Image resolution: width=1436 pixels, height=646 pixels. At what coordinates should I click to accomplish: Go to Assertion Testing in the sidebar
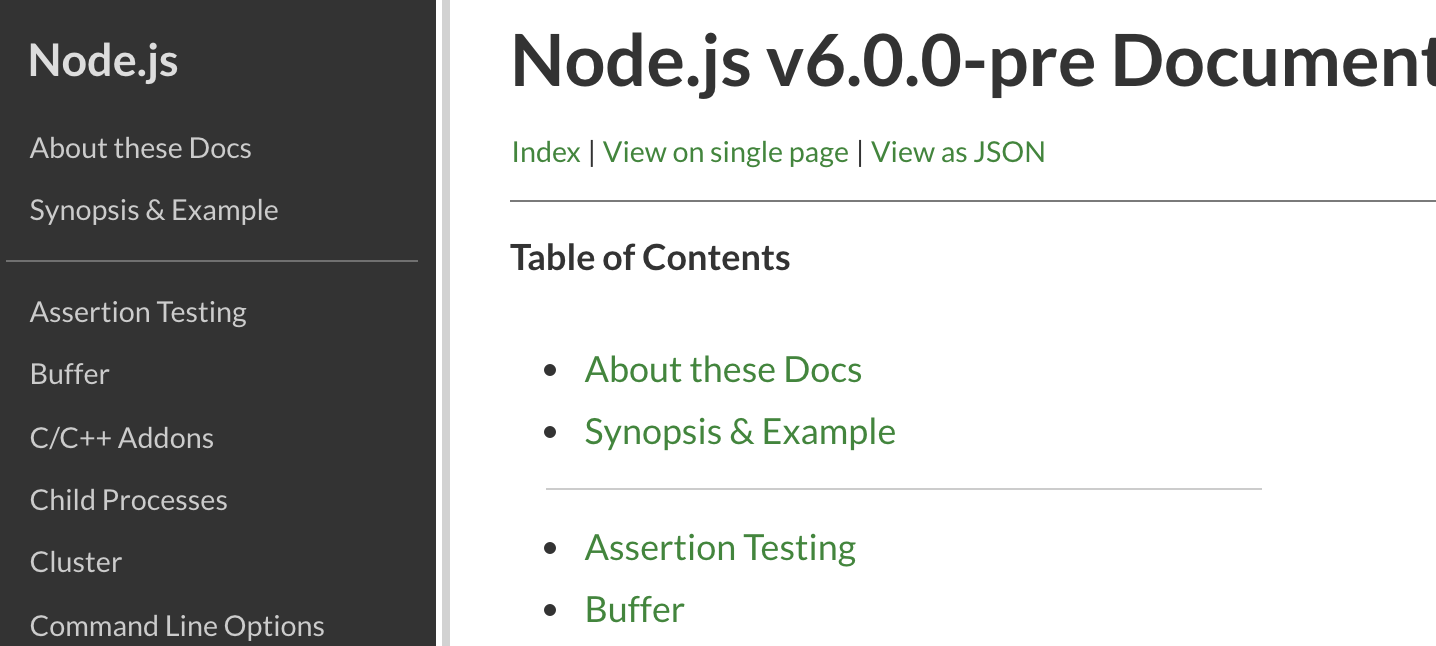click(138, 313)
